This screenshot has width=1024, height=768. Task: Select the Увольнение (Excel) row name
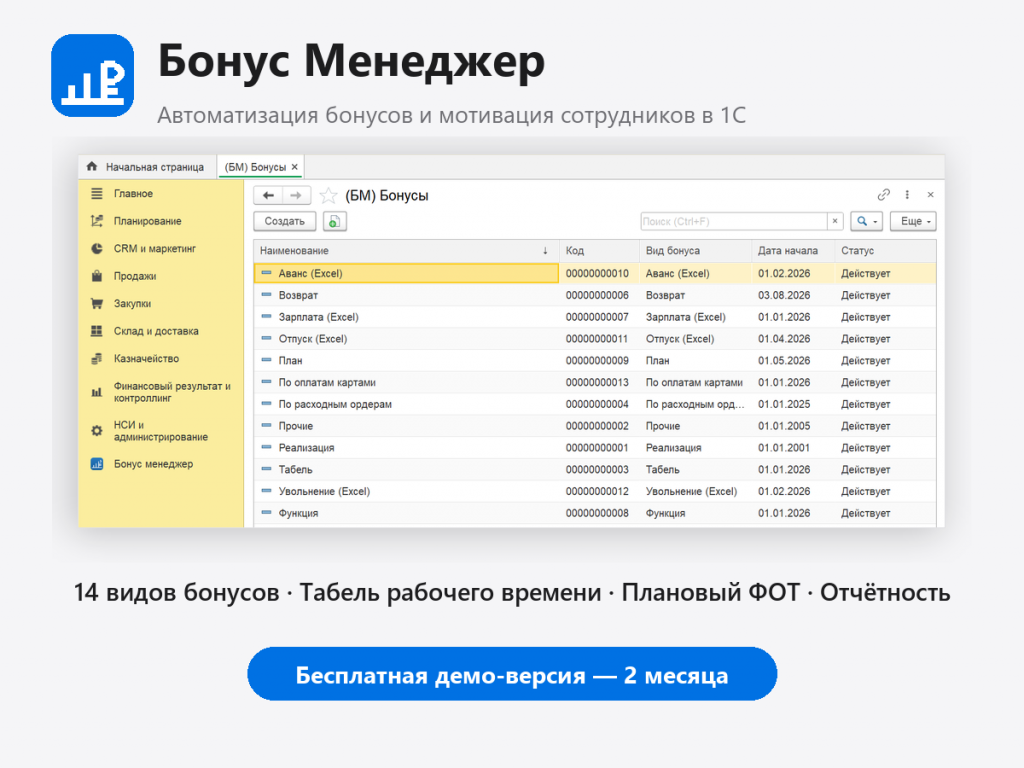[324, 491]
